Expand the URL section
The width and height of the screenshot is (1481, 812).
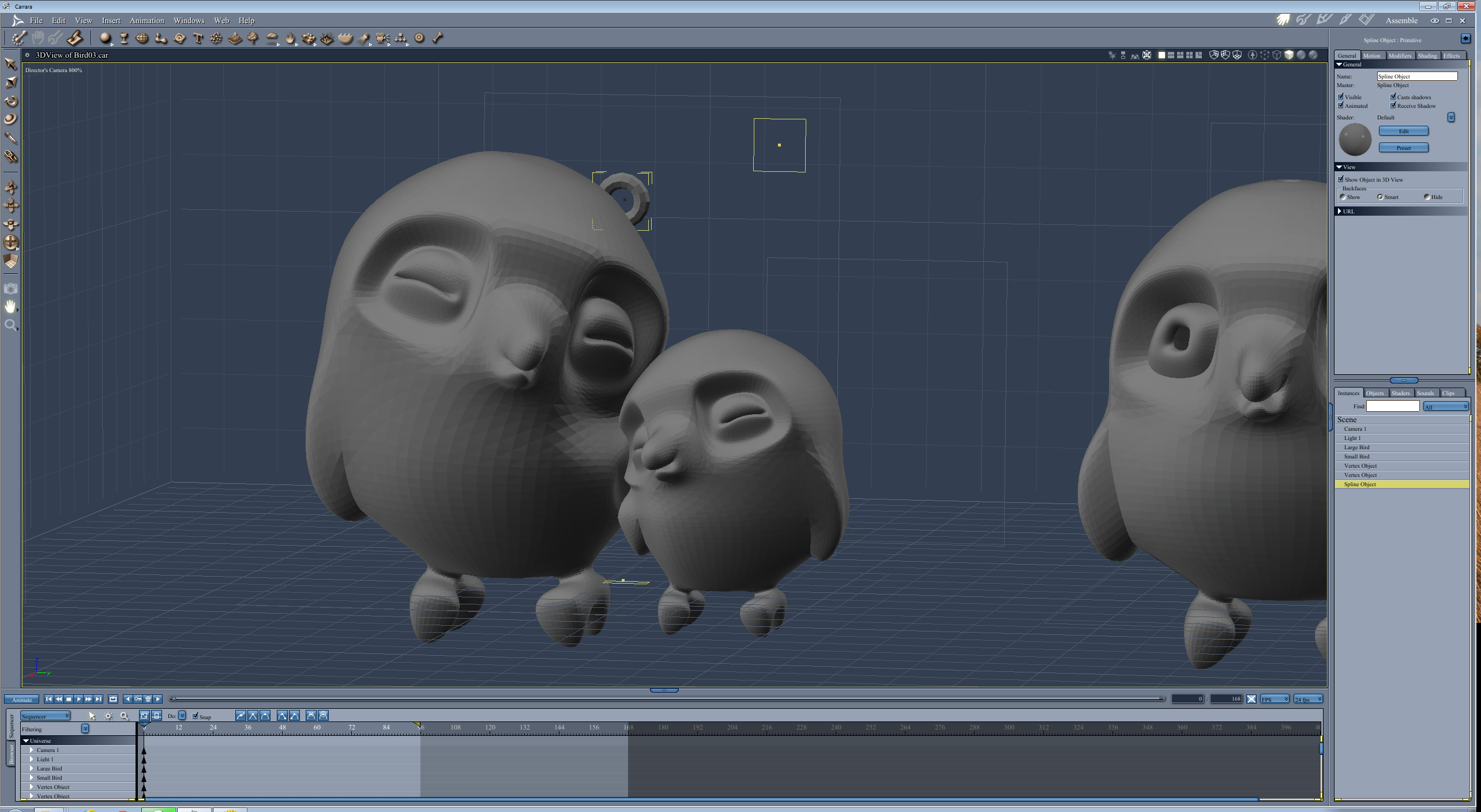tap(1340, 212)
